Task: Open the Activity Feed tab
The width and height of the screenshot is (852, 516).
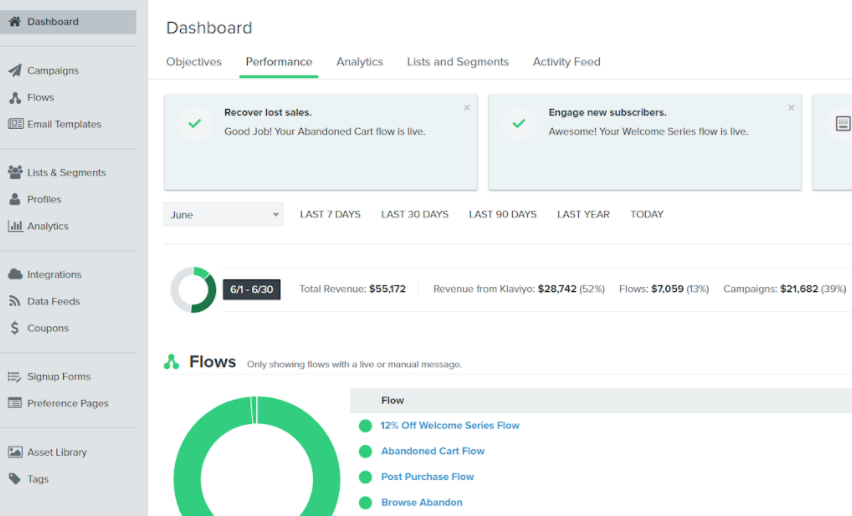Action: click(566, 62)
